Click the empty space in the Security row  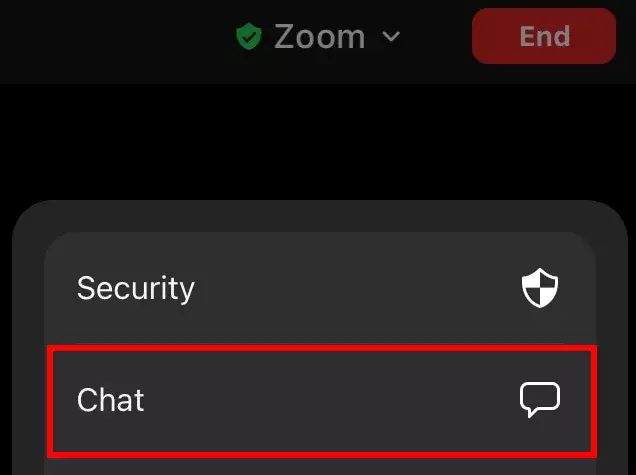pyautogui.click(x=350, y=289)
